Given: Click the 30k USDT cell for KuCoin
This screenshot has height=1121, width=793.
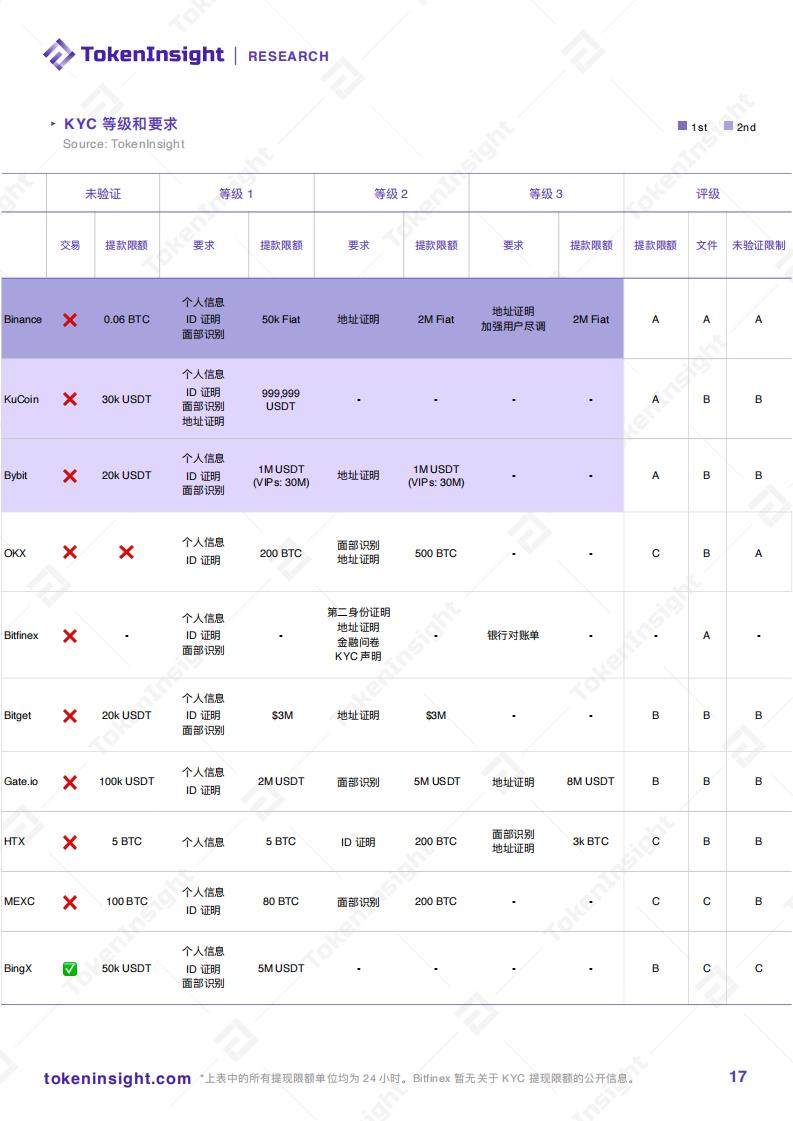Looking at the screenshot, I should (127, 399).
